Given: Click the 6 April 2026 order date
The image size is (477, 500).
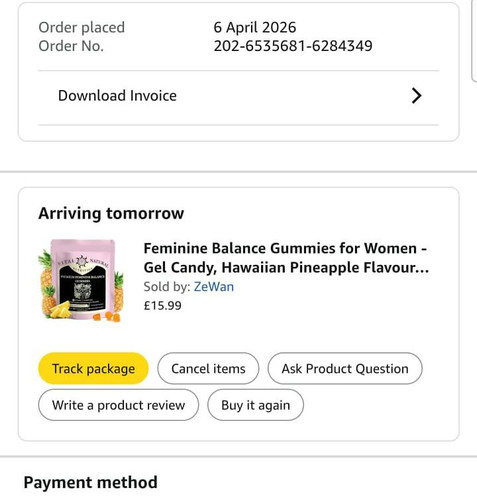Looking at the screenshot, I should [255, 27].
